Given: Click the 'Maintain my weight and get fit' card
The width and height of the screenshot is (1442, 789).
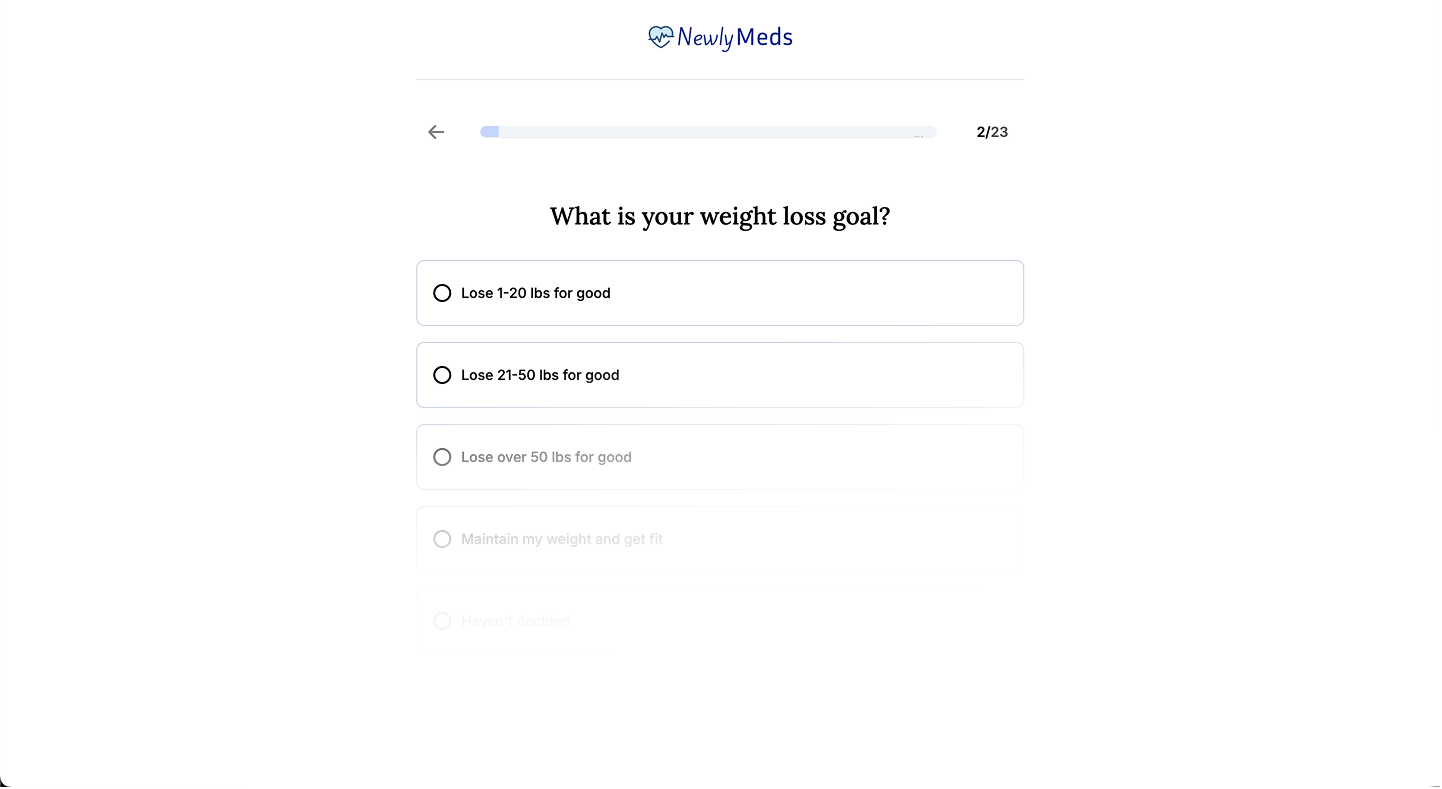Looking at the screenshot, I should coord(720,539).
